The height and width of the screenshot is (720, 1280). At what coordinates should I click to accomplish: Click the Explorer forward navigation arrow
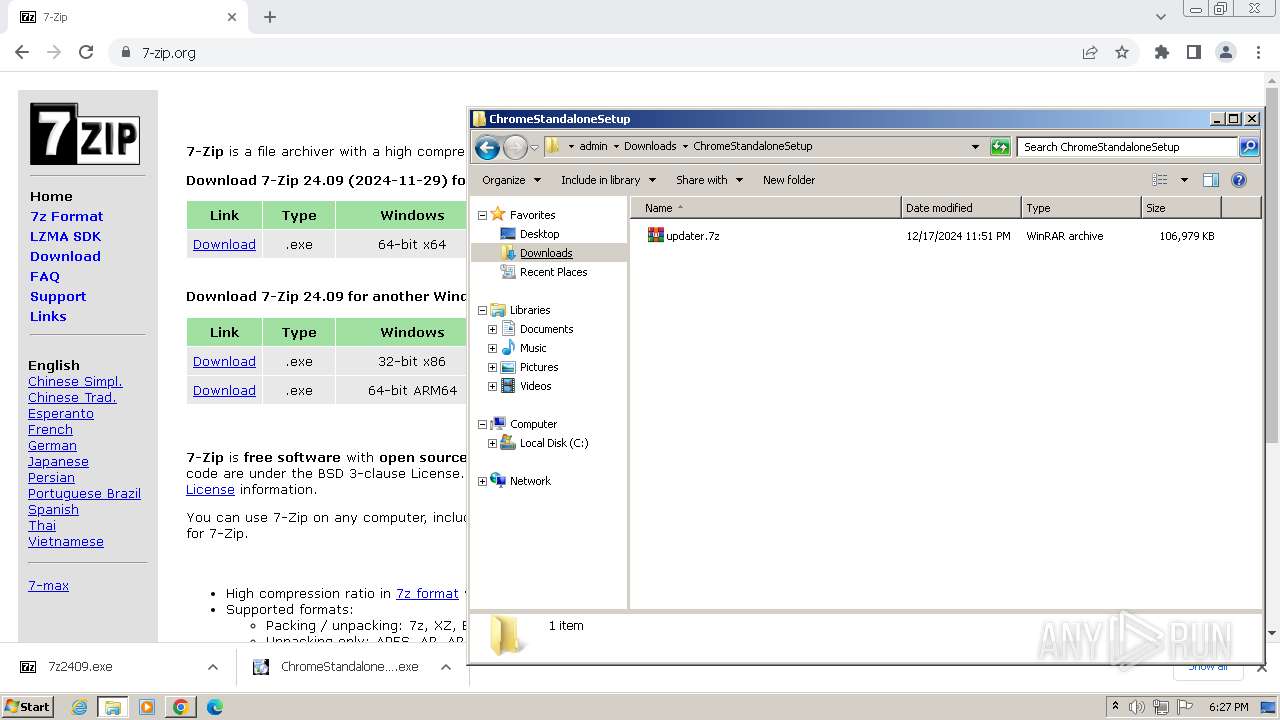(x=515, y=148)
